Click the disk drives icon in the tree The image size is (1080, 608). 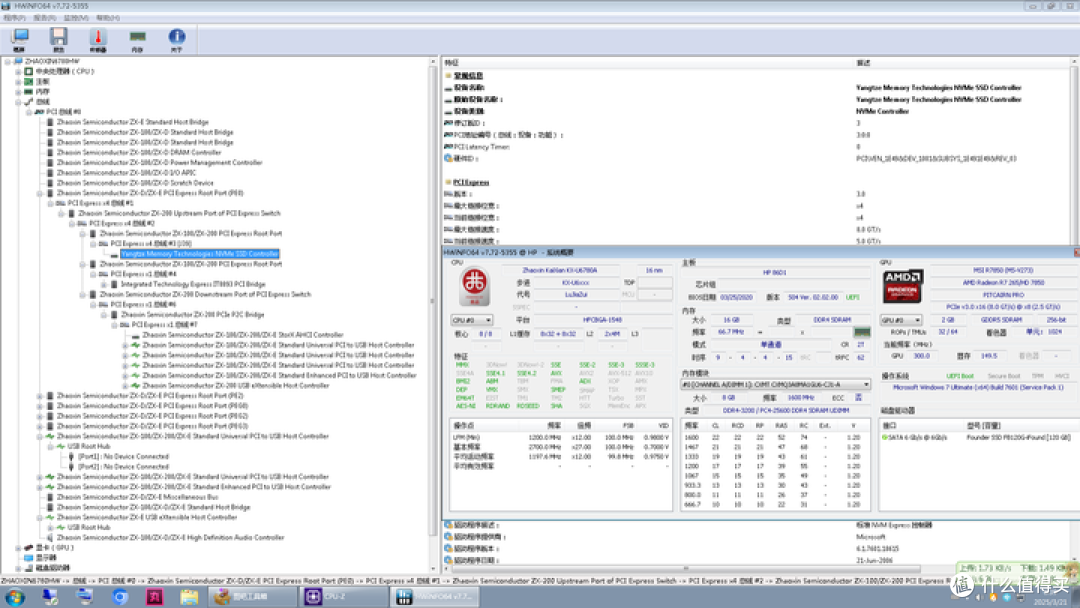coord(28,568)
